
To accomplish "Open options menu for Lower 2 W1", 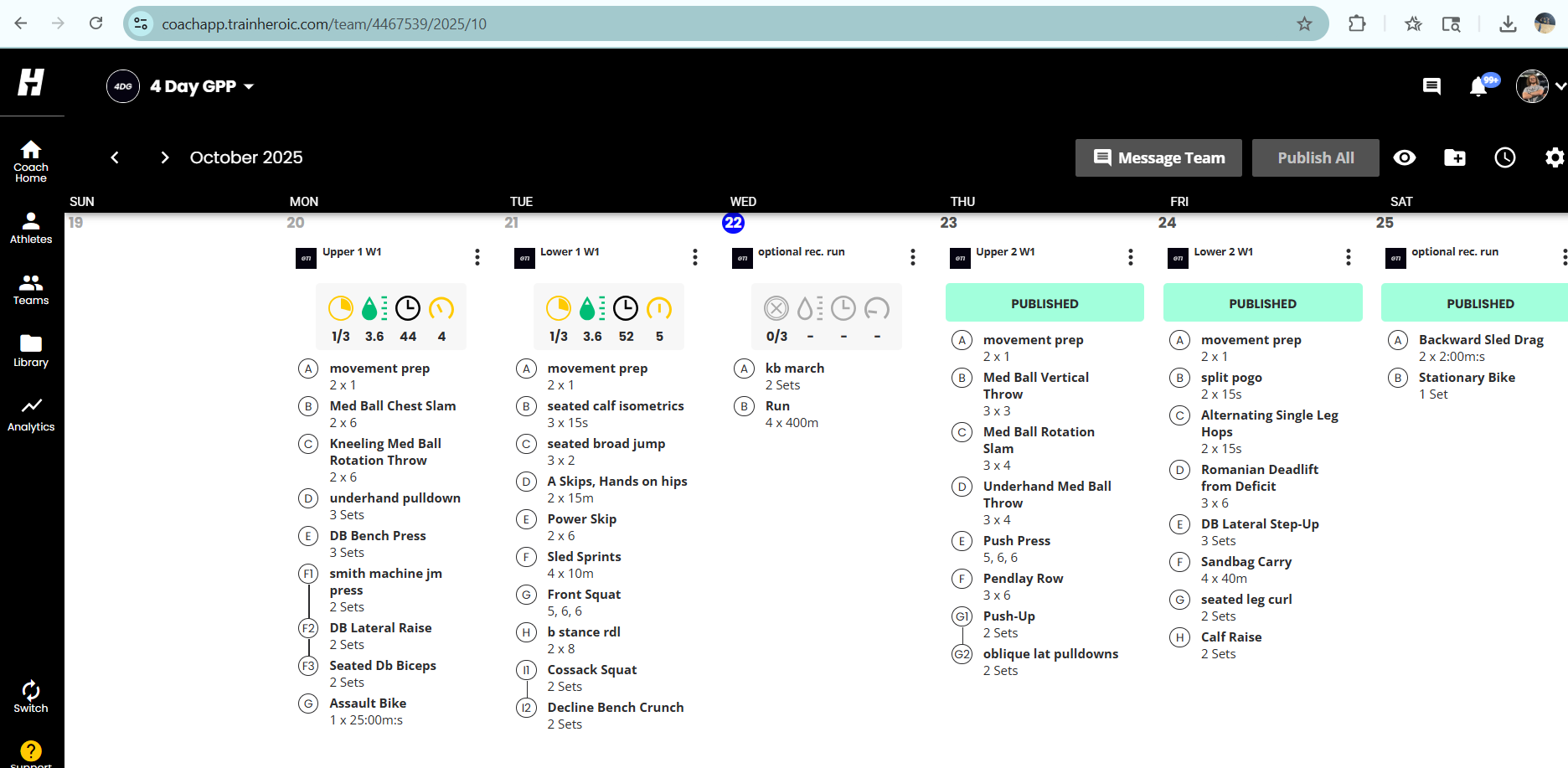I will (1349, 257).
